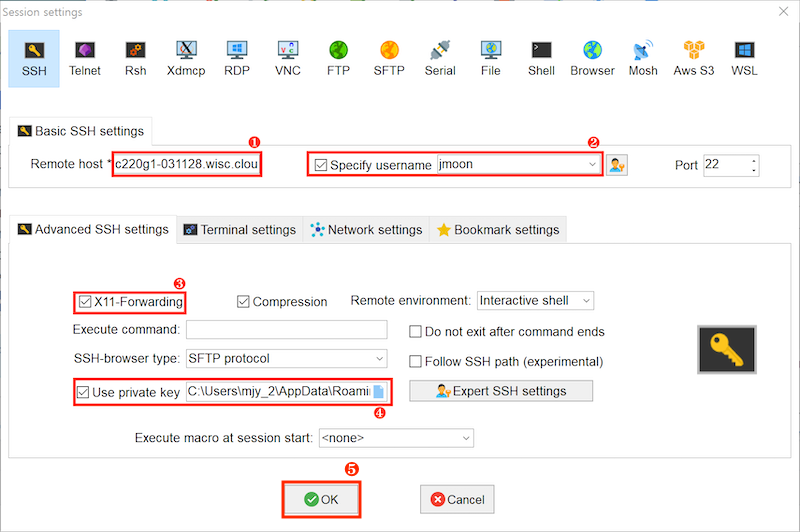
Task: Click the Port number field
Action: coord(727,165)
